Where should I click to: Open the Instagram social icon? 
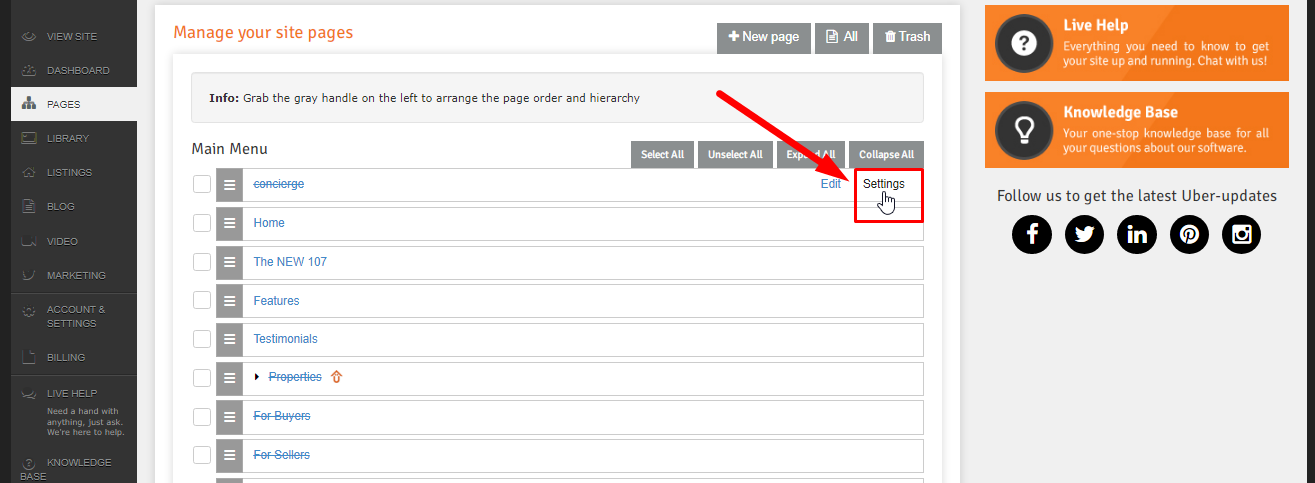tap(1241, 234)
